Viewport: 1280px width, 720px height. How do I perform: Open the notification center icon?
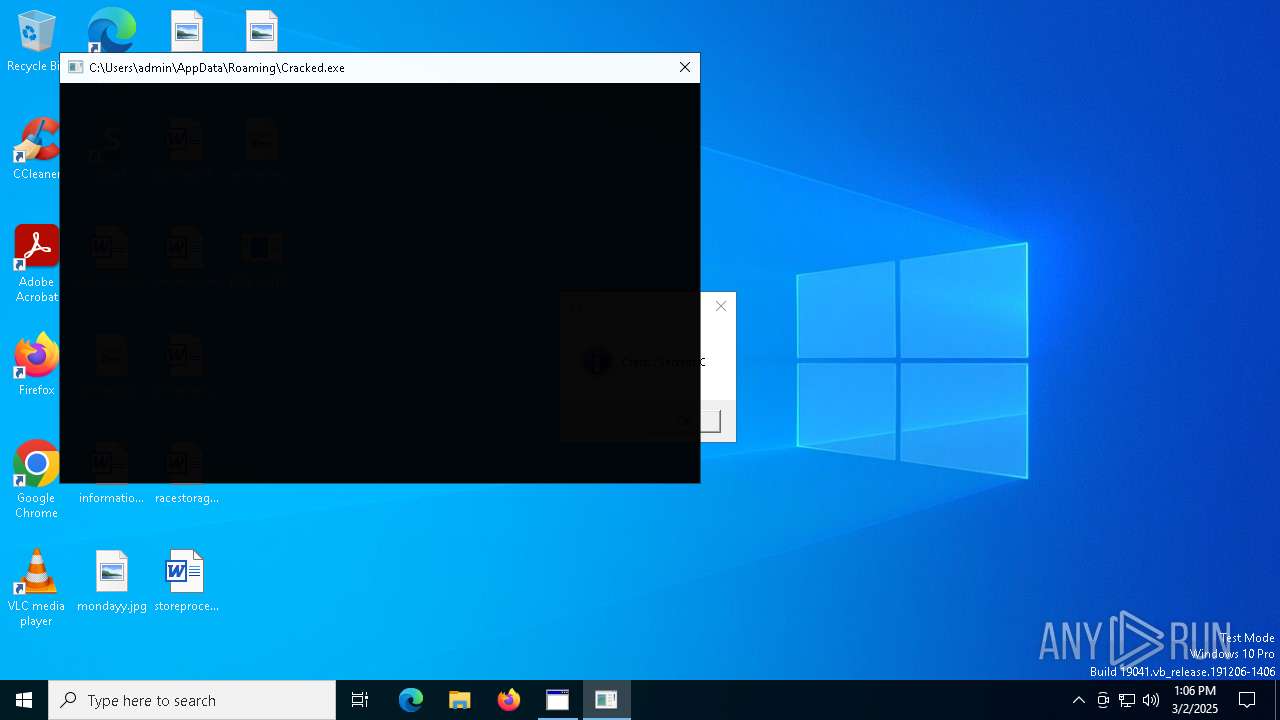[1247, 700]
